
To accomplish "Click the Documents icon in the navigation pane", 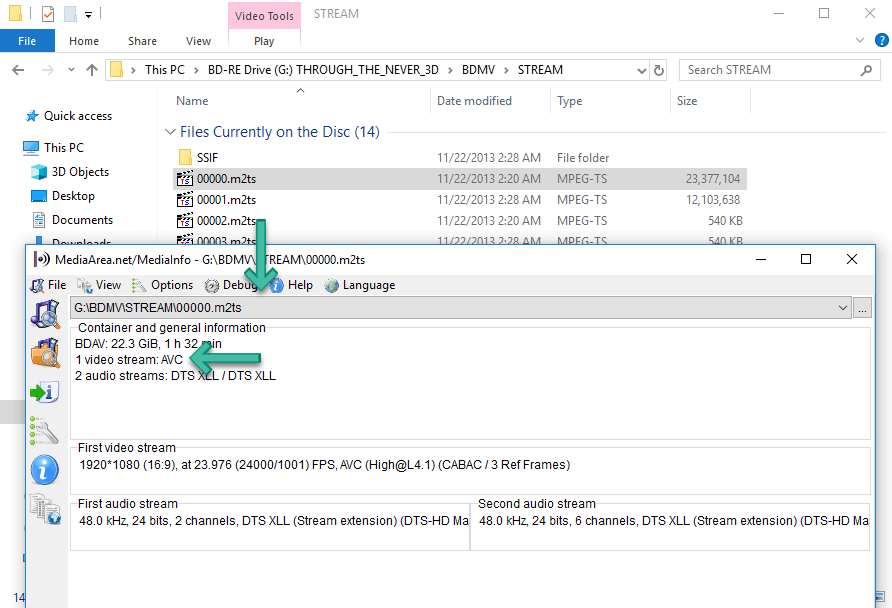I will (39, 220).
